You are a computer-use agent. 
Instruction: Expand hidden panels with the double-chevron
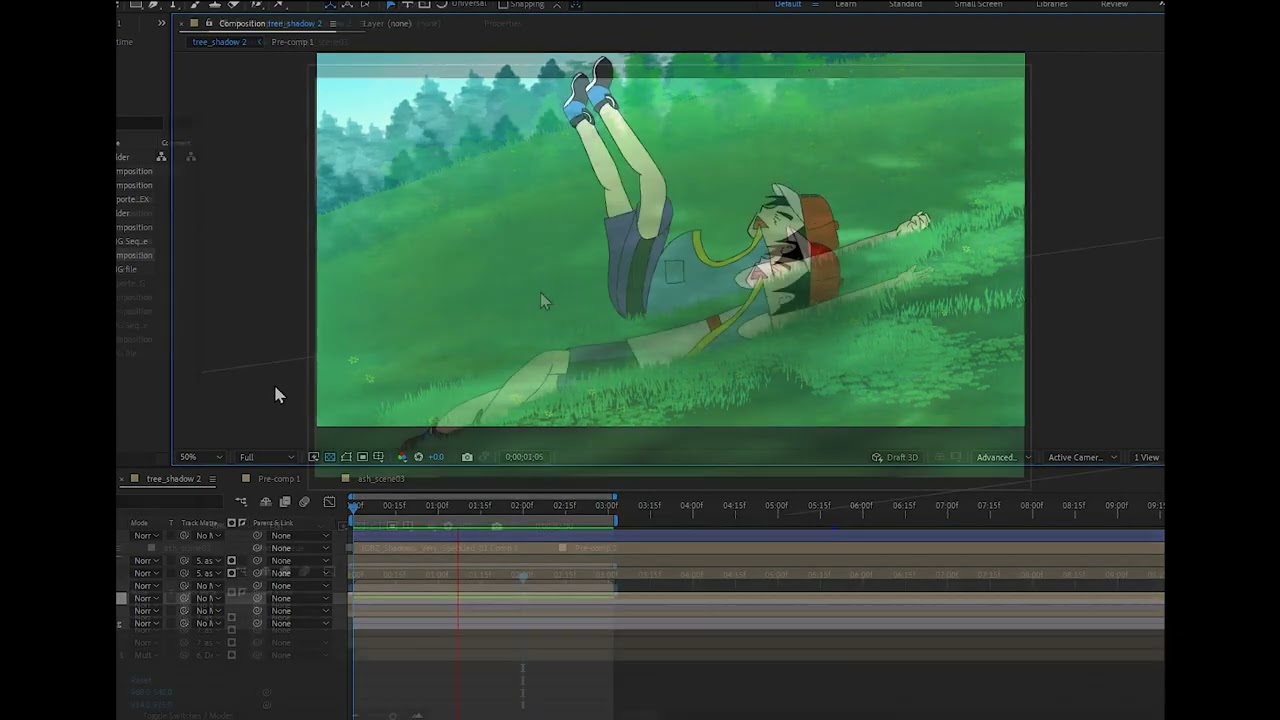pos(162,23)
